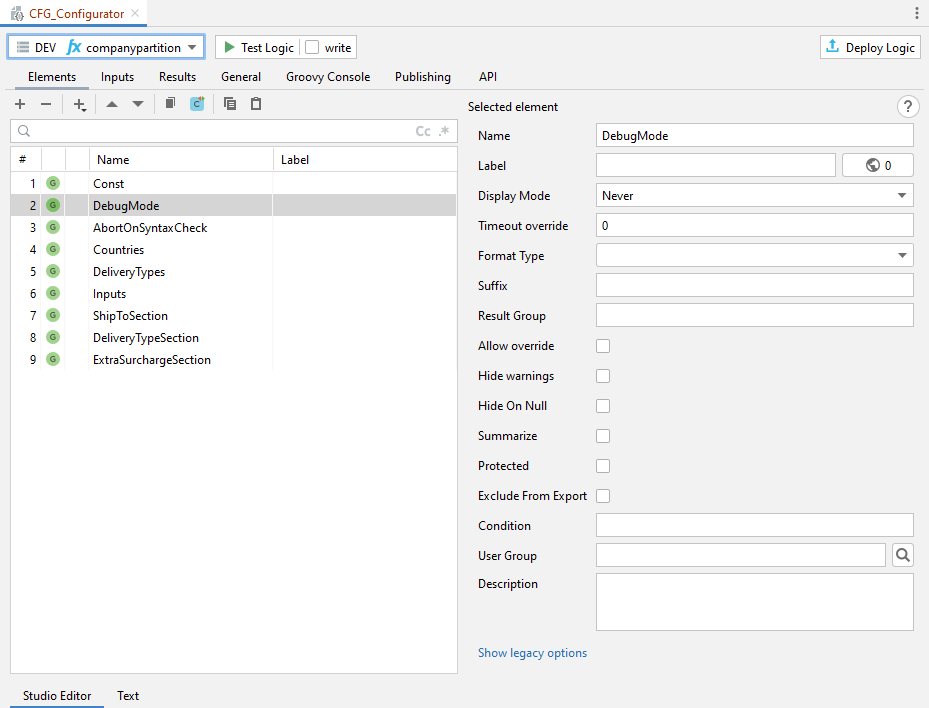Check the Hide On Null checkbox

click(603, 406)
